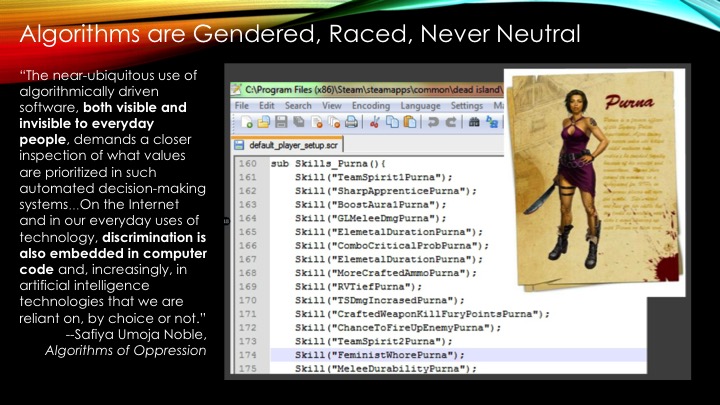Click the attribution '--Safiya Umoja Noble,'
Screen dimensions: 720x405
pyautogui.click(x=136, y=334)
